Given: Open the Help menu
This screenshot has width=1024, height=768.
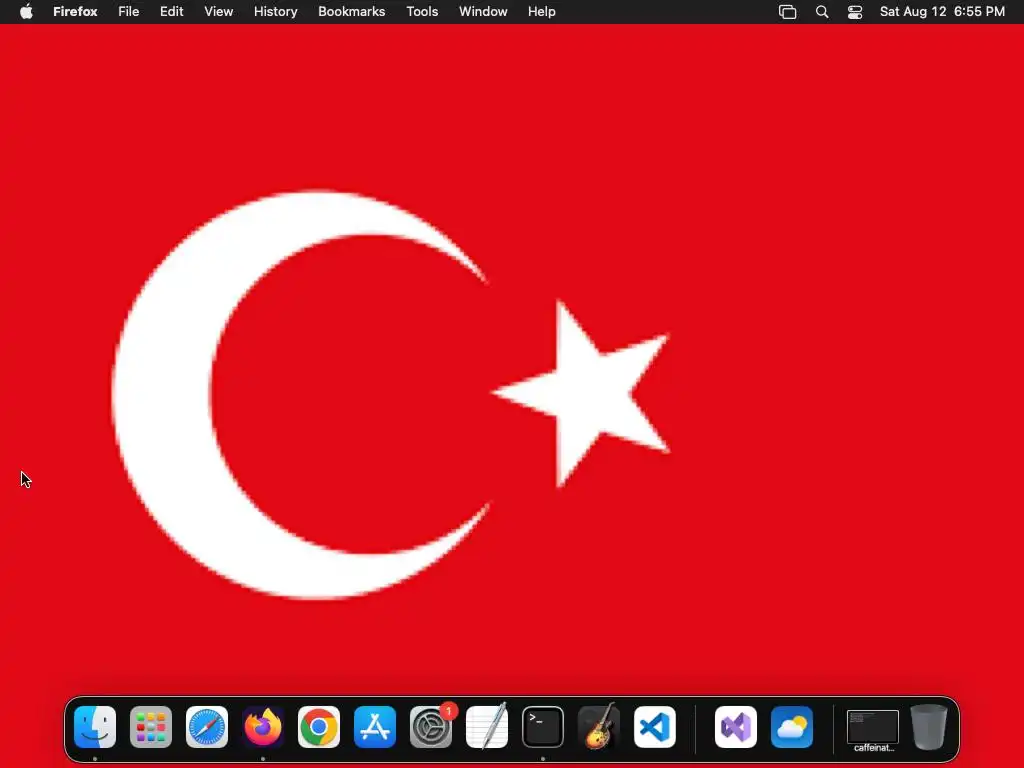Looking at the screenshot, I should 542,12.
